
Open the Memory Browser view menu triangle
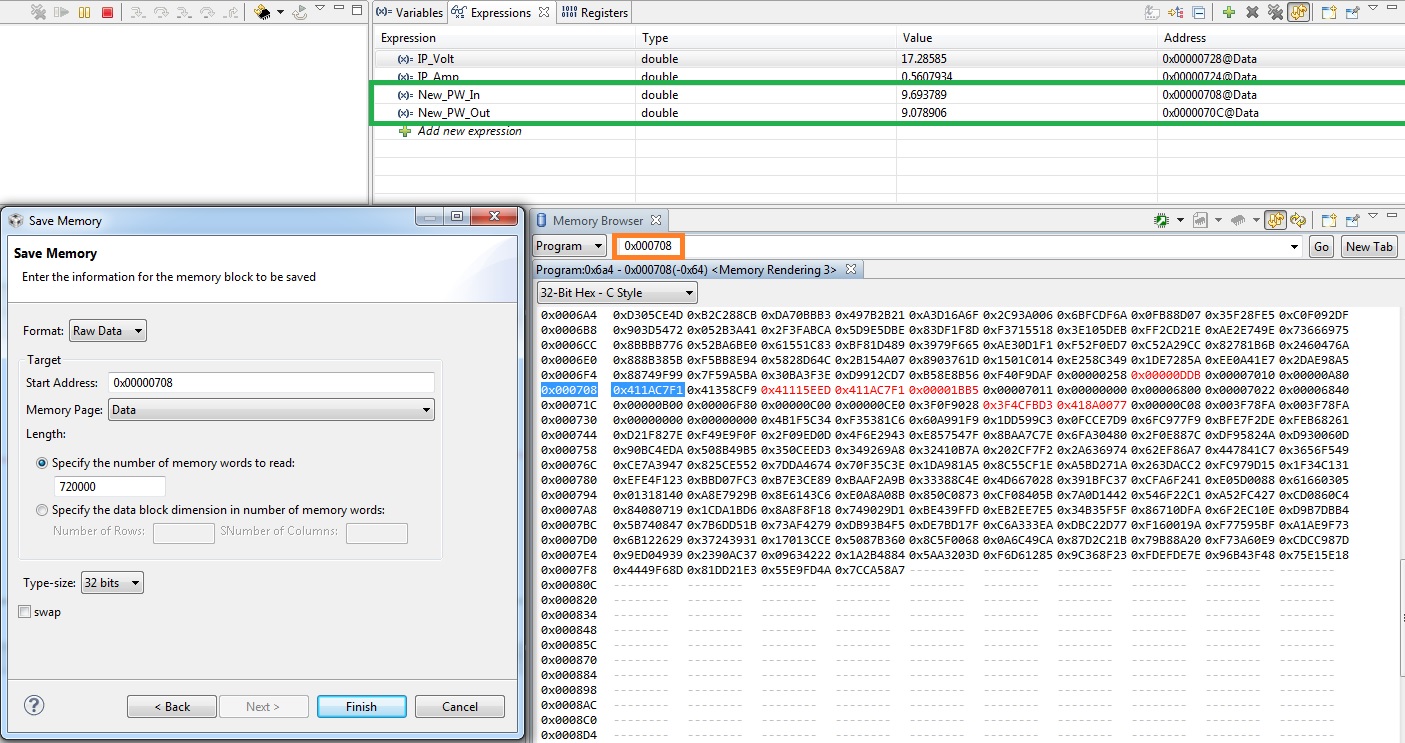tap(1372, 216)
